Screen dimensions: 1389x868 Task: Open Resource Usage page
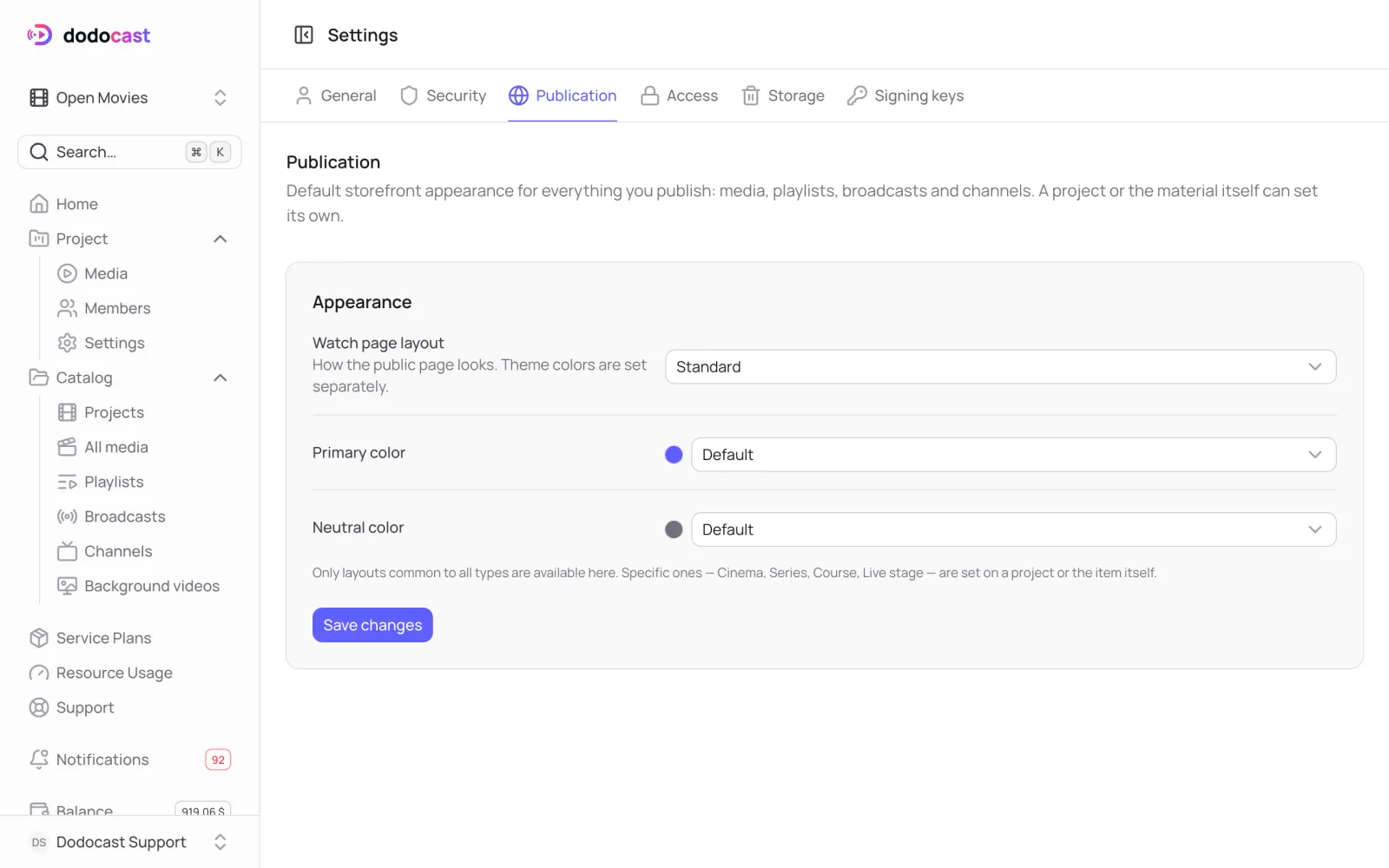[130, 673]
